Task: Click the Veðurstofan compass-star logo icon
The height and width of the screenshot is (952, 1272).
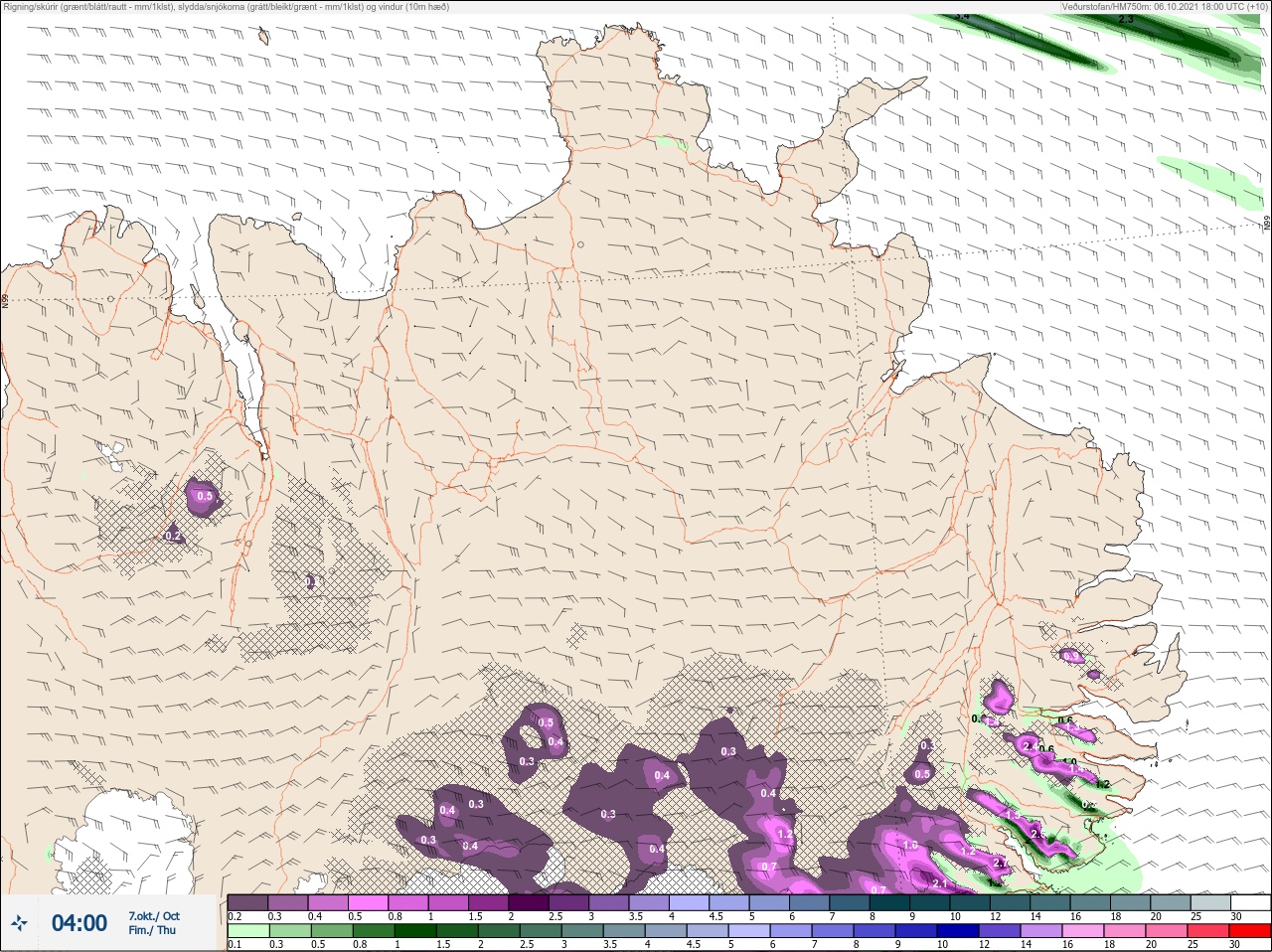Action: coord(20,923)
